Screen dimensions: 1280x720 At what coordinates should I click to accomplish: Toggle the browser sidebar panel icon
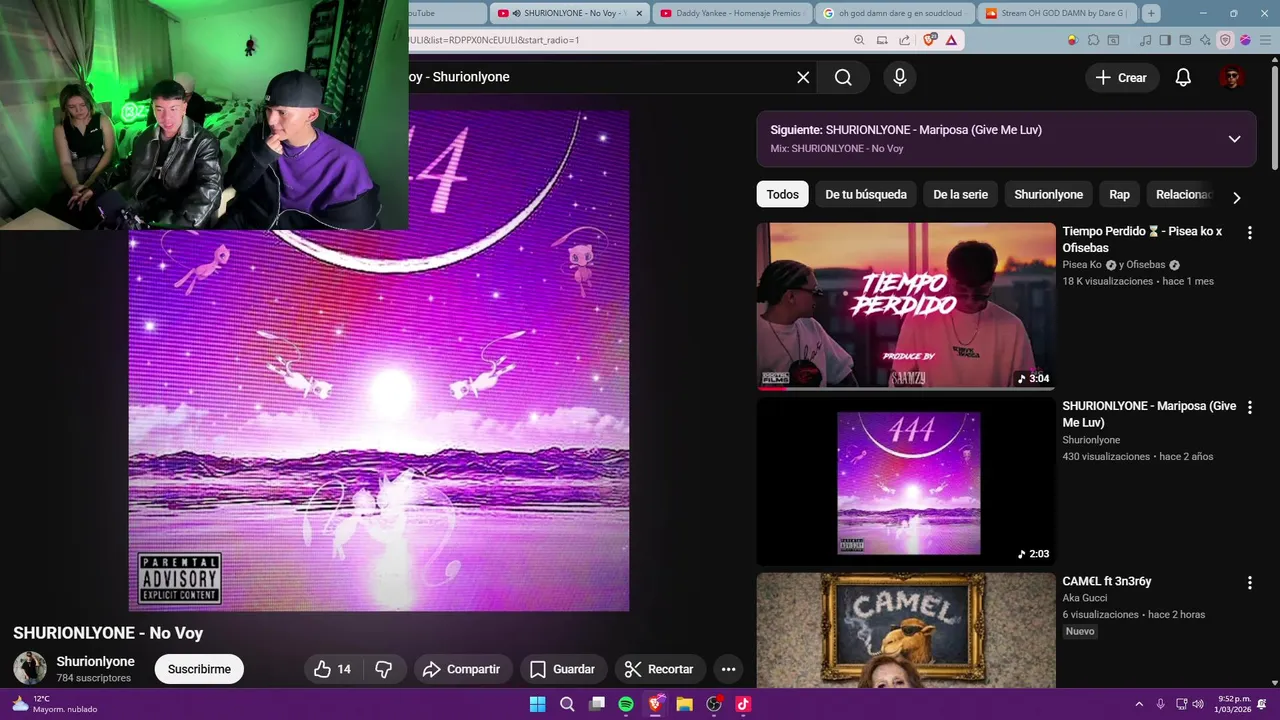[x=1166, y=40]
